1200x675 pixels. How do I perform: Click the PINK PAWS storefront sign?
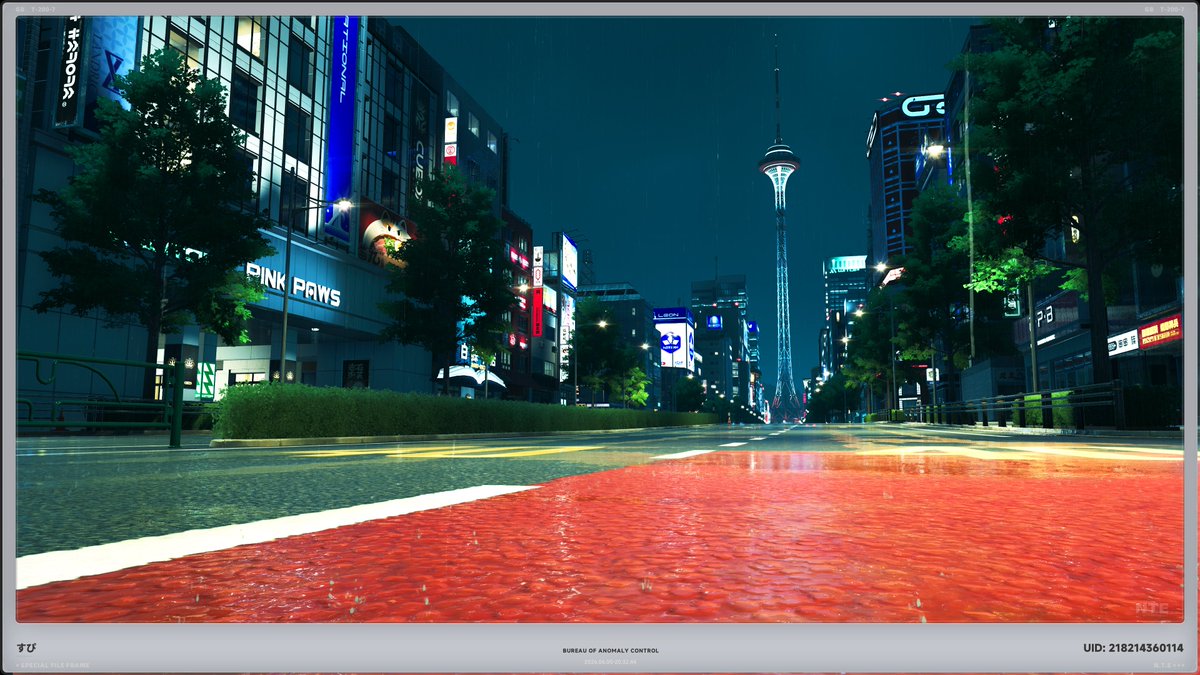point(294,285)
